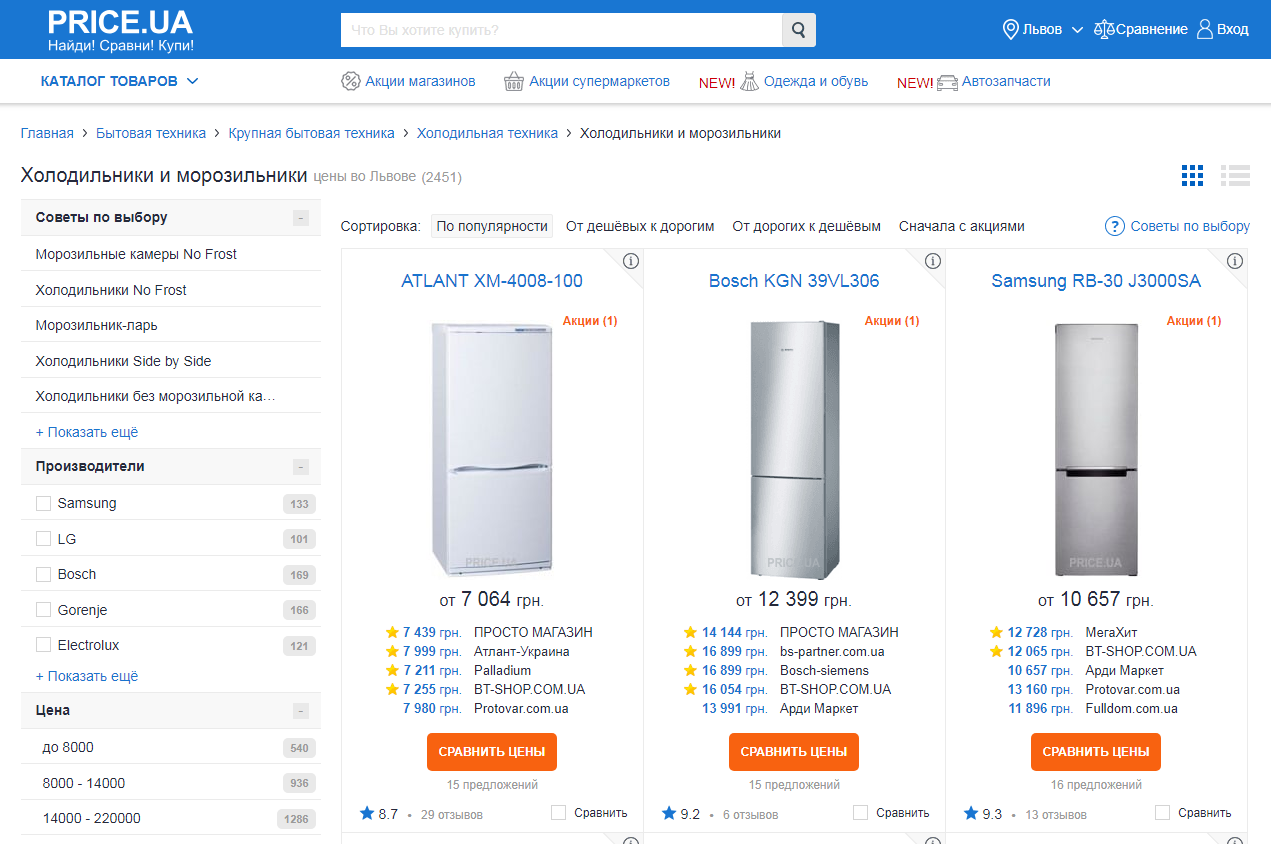Open Акции (1) on Bosch card
The width and height of the screenshot is (1271, 844).
892,321
